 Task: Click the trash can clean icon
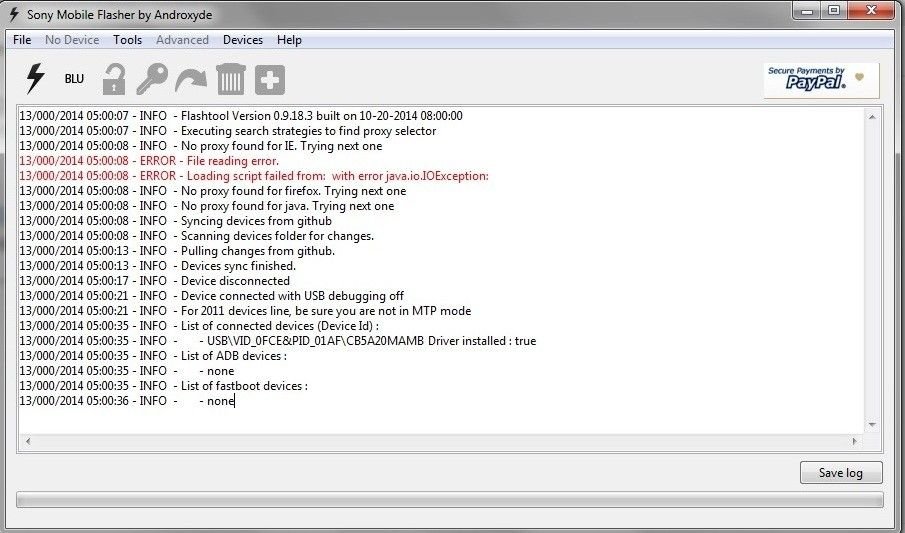(231, 79)
